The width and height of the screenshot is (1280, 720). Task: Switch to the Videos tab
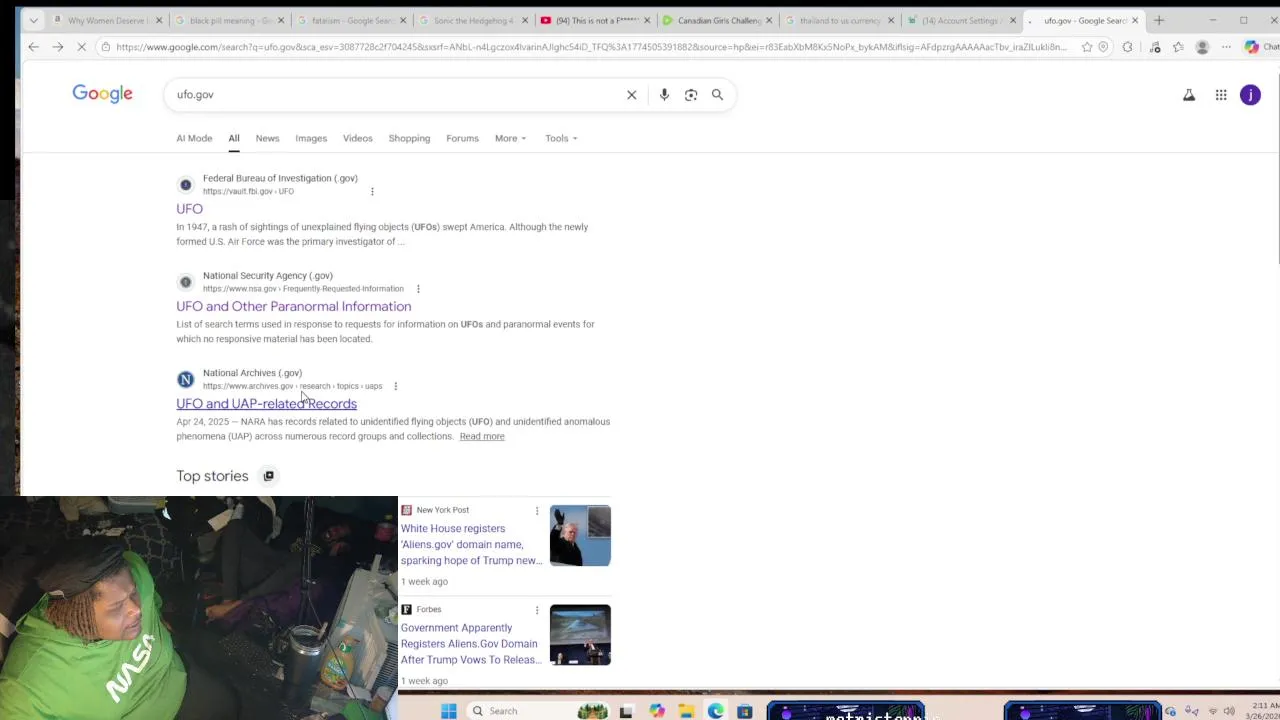pyautogui.click(x=357, y=139)
